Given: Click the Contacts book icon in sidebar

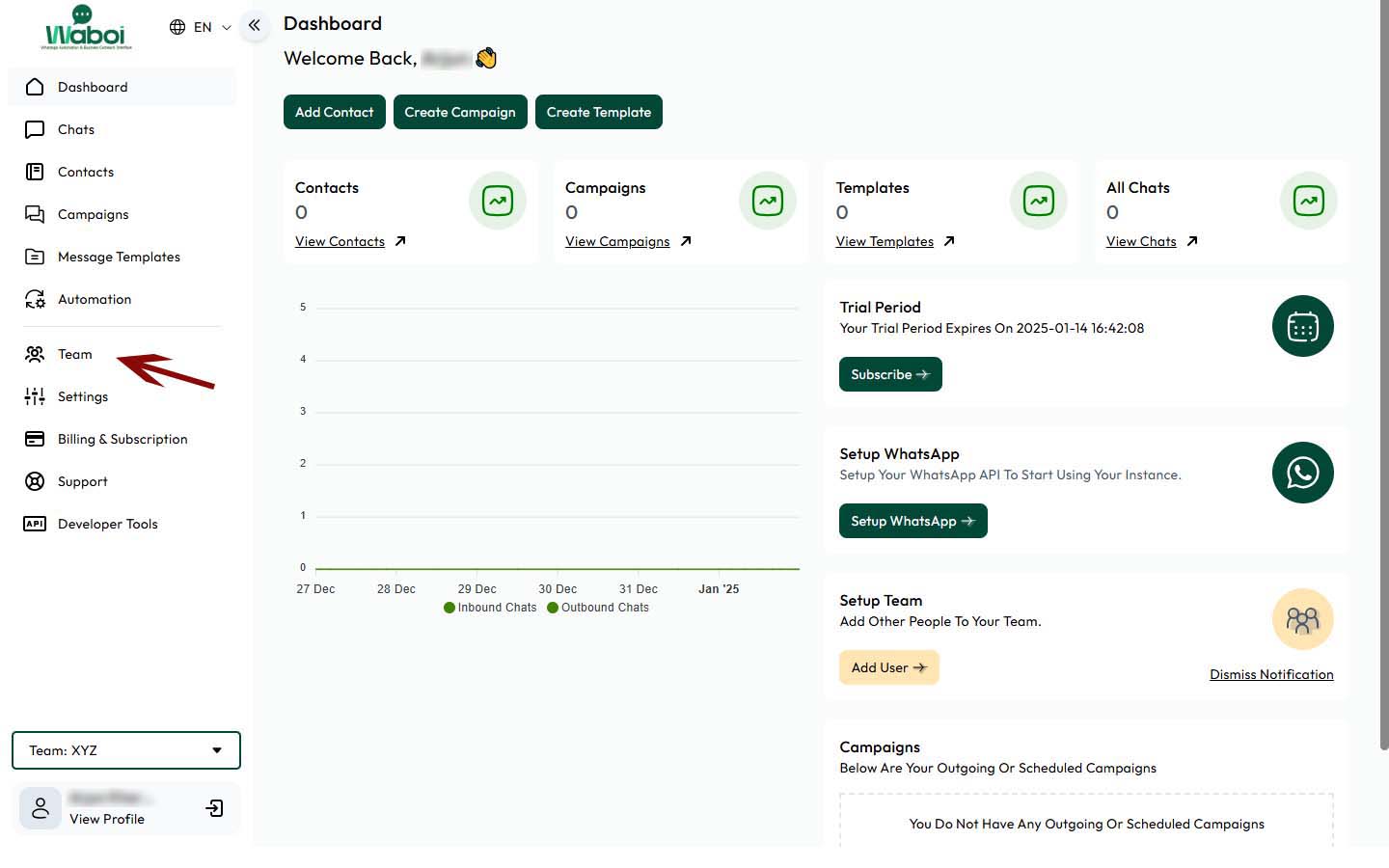Looking at the screenshot, I should pyautogui.click(x=35, y=172).
